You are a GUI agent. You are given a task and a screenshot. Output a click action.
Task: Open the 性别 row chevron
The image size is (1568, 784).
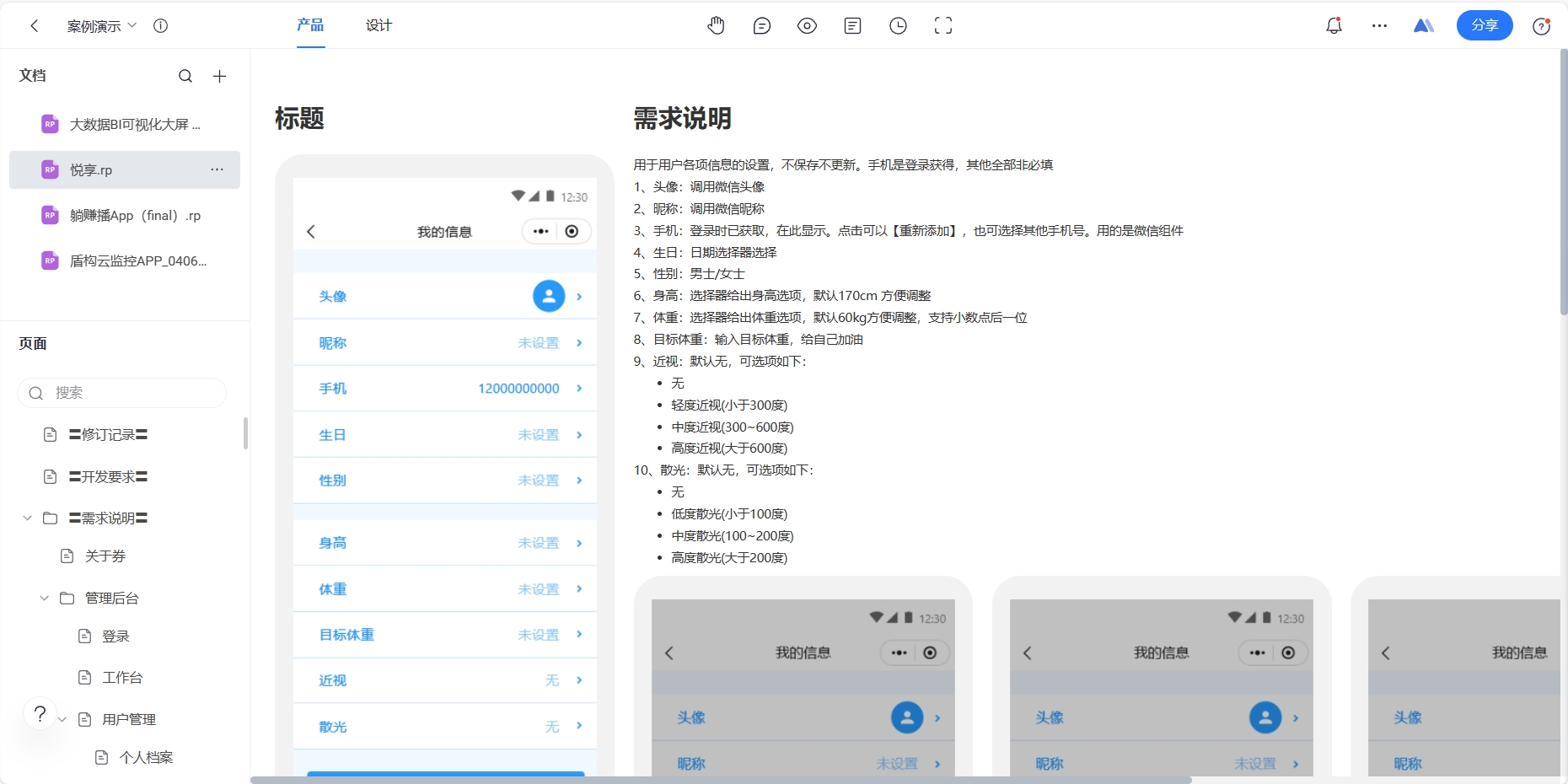(579, 481)
